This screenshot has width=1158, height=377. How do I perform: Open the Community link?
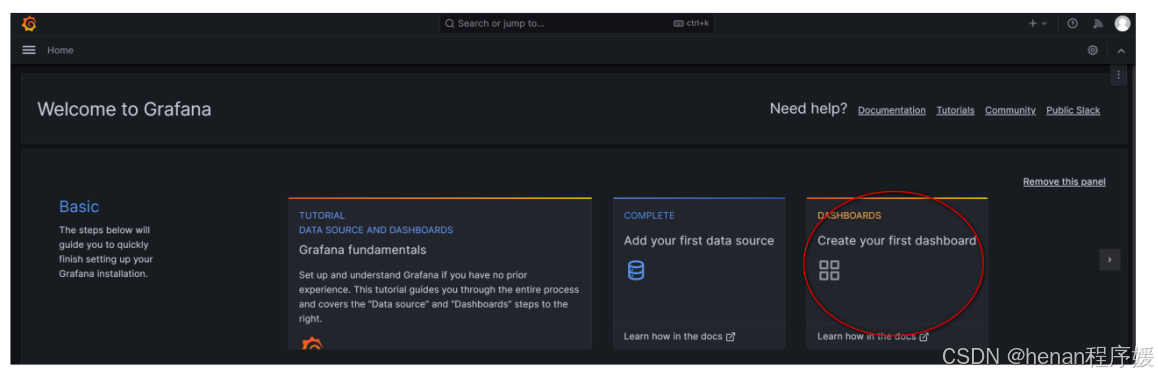click(1010, 110)
